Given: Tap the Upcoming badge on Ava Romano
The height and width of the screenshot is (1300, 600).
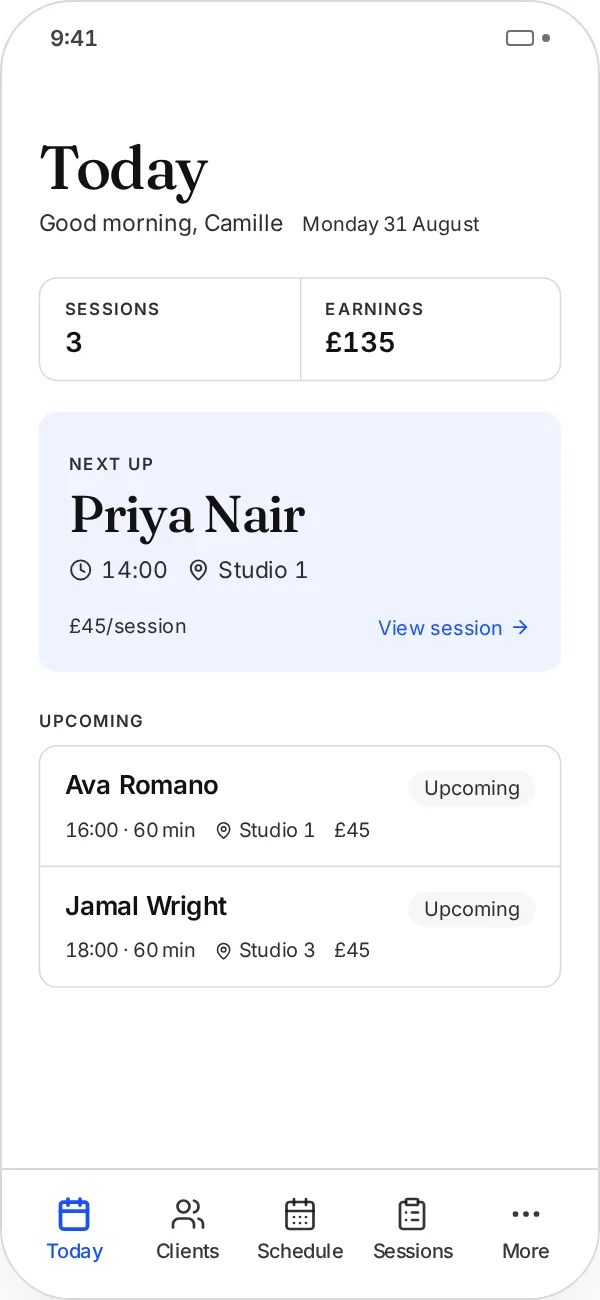Looking at the screenshot, I should [x=472, y=788].
